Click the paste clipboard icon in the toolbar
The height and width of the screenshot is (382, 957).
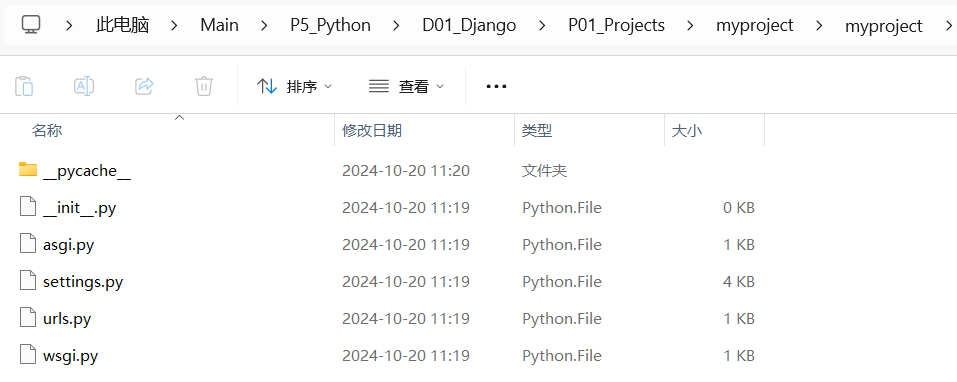[24, 86]
